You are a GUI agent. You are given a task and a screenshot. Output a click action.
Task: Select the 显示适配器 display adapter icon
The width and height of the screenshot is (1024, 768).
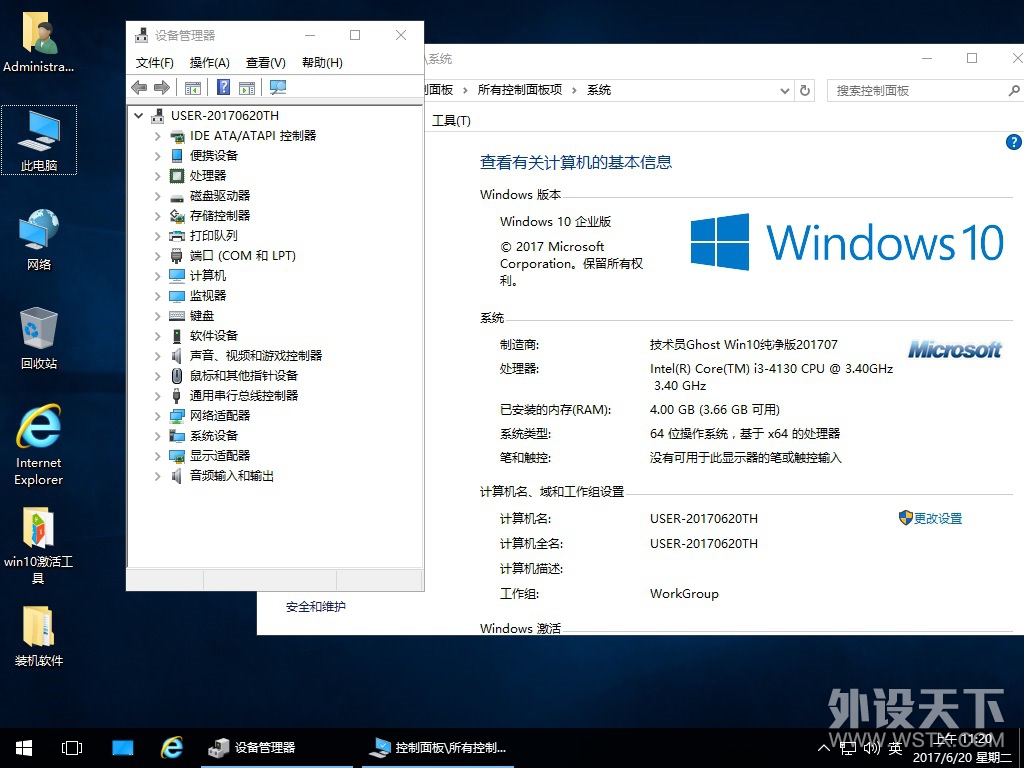(x=177, y=456)
